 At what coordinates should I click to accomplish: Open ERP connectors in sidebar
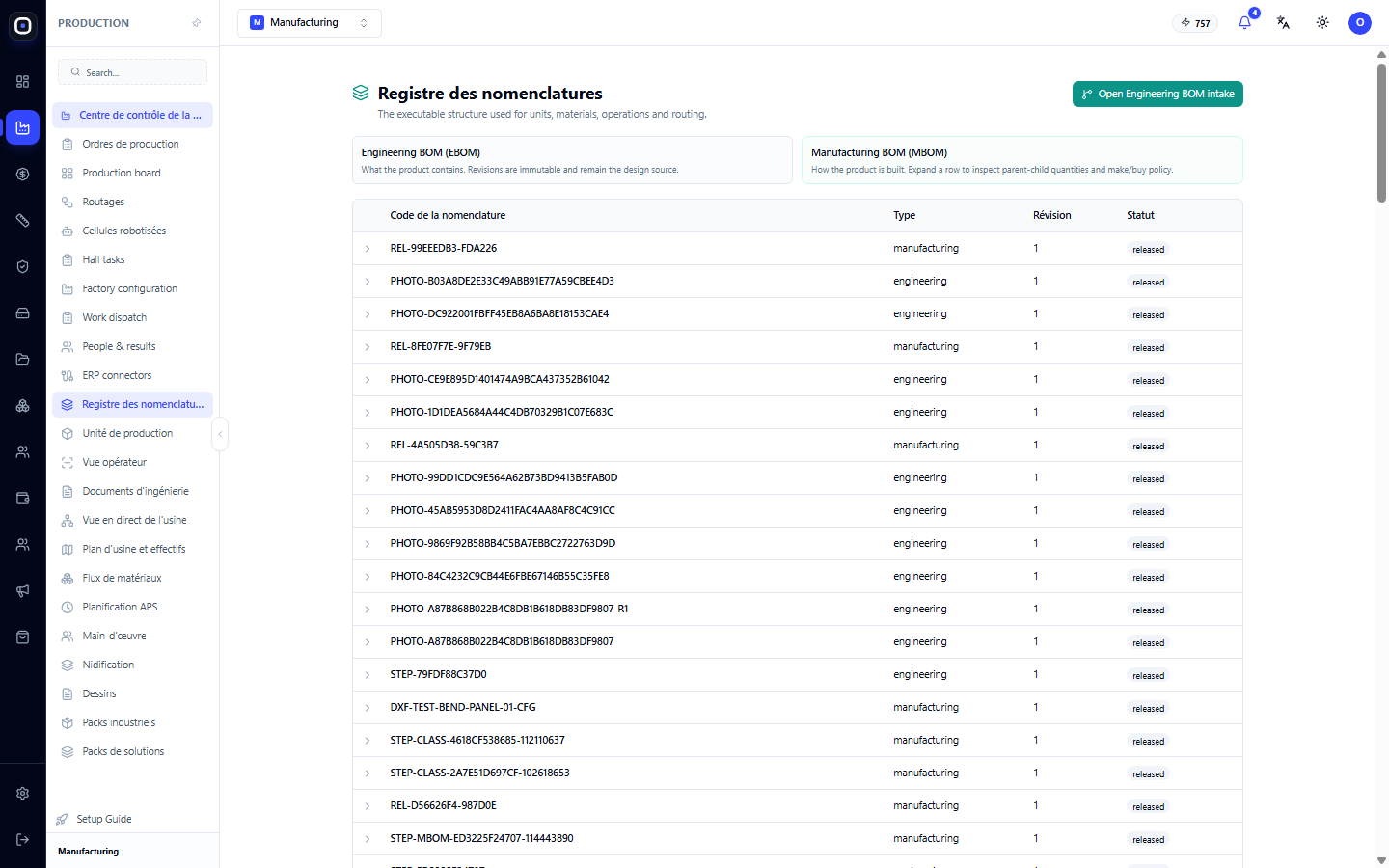coord(132,375)
